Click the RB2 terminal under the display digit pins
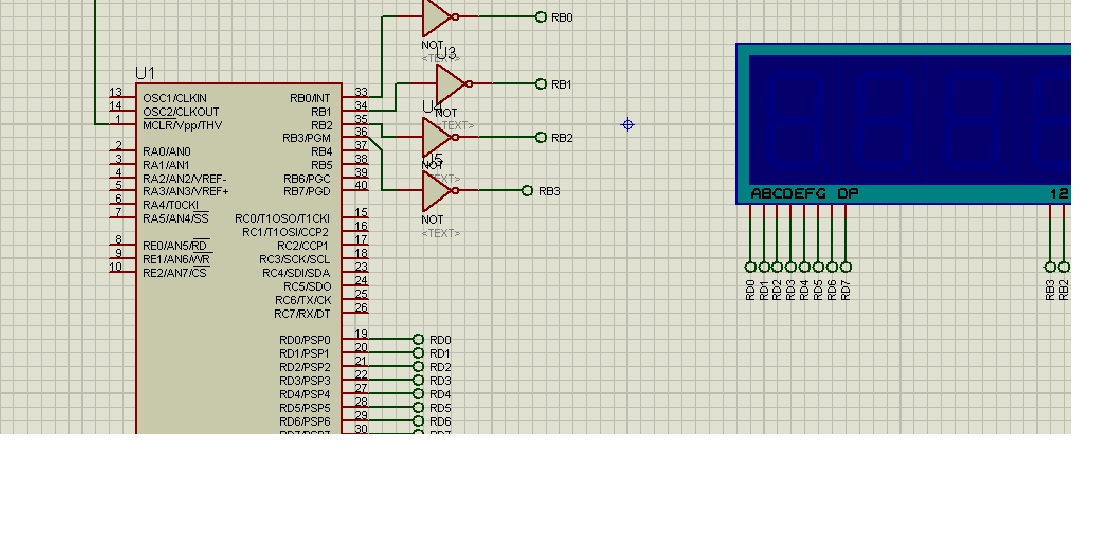This screenshot has height=540, width=1119. click(x=1063, y=267)
